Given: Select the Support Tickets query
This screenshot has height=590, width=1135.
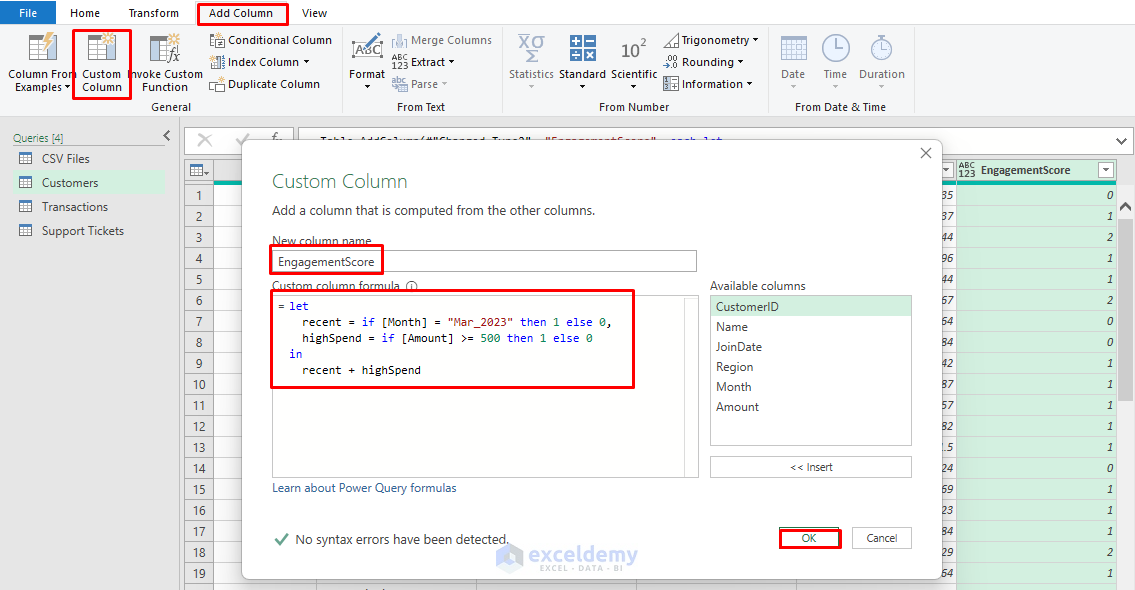Looking at the screenshot, I should (87, 230).
